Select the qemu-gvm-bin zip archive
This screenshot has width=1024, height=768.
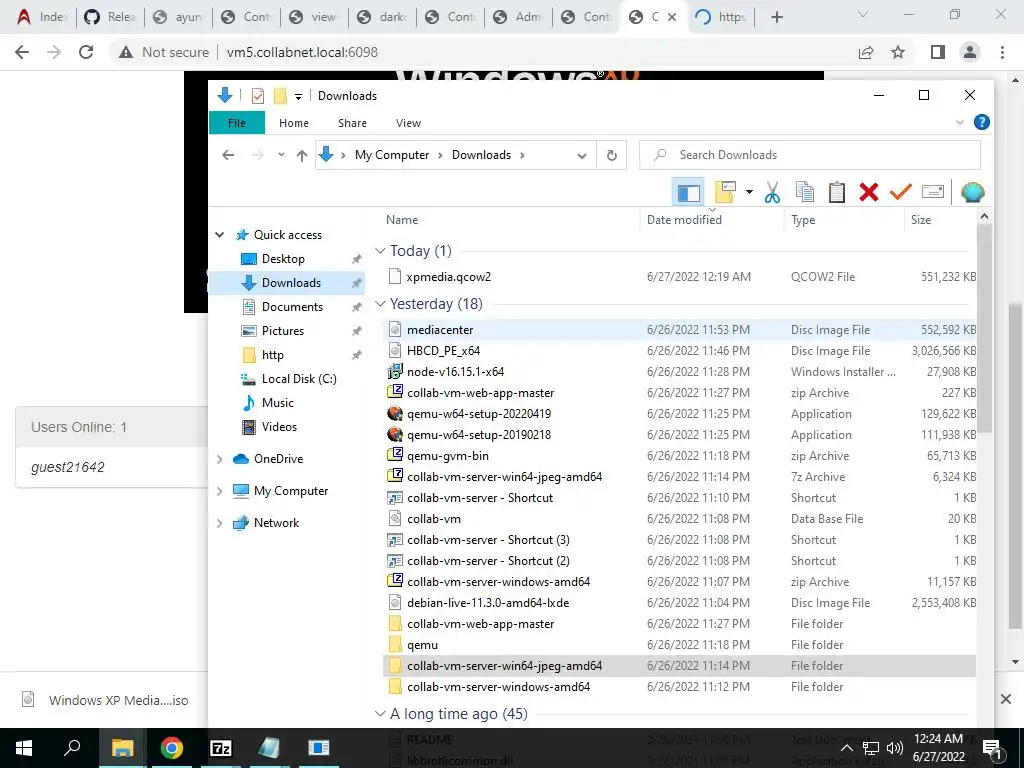click(447, 456)
